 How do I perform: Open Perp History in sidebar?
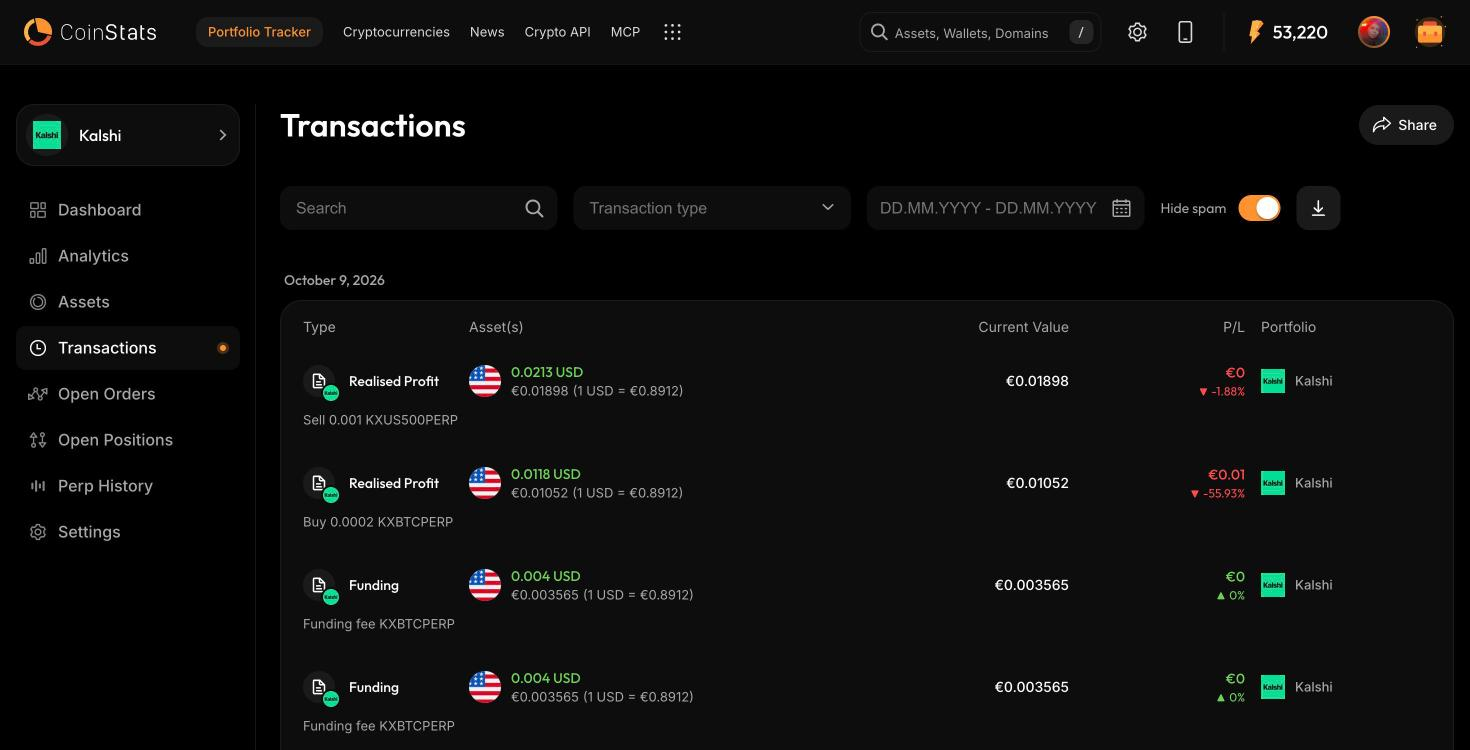pos(128,486)
